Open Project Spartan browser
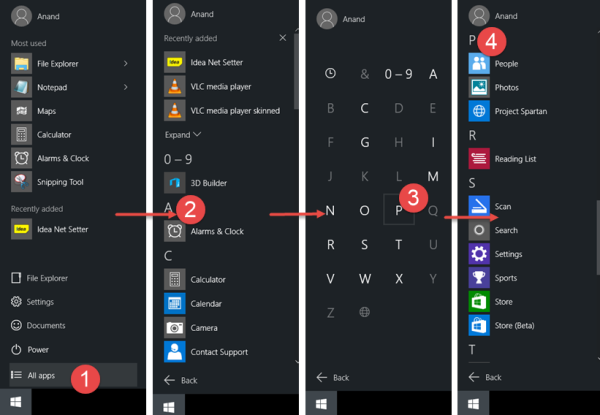 (x=508, y=111)
